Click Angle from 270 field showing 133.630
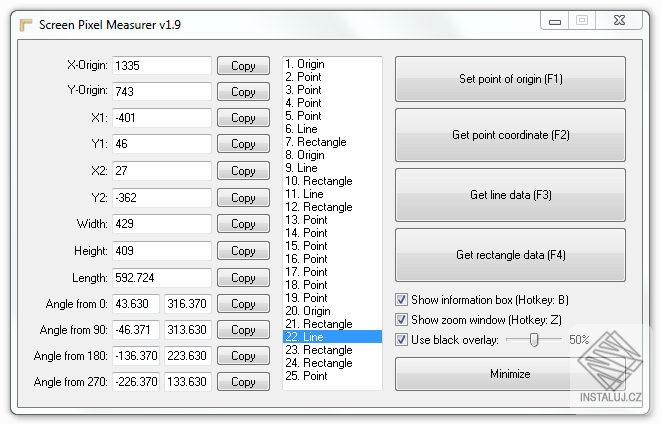Screen dimensions: 661x424 click(x=188, y=382)
